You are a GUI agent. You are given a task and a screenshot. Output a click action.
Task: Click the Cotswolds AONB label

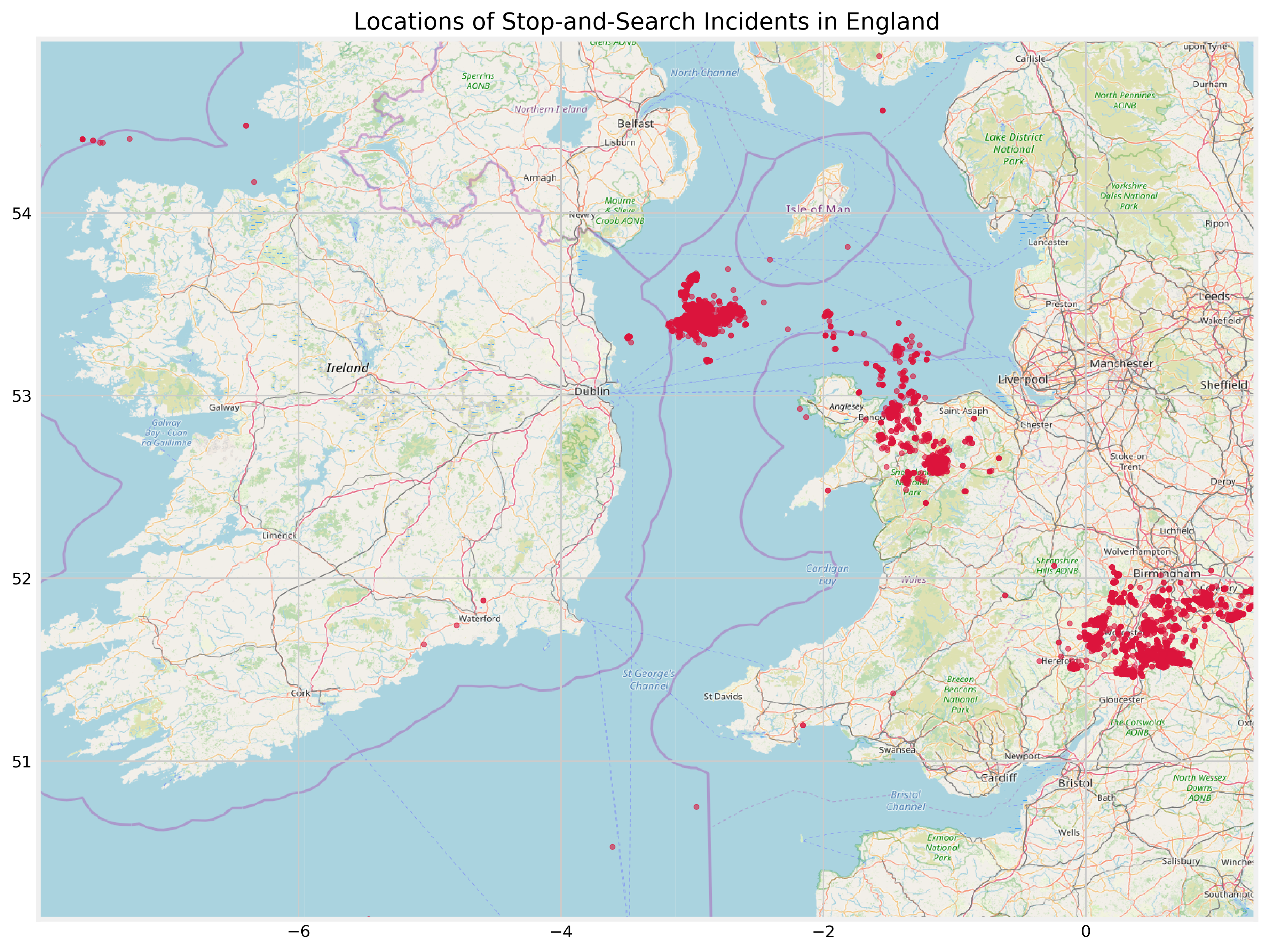coord(1137,727)
